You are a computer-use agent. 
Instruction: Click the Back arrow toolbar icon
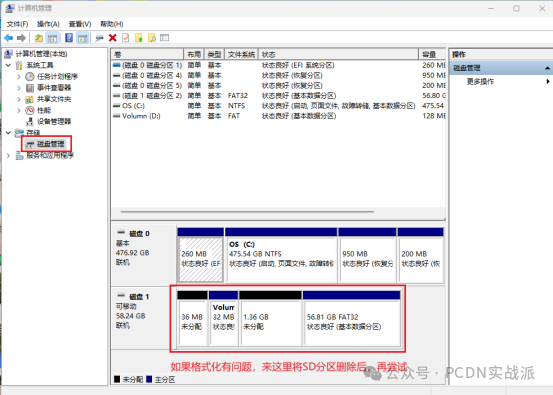click(9, 38)
